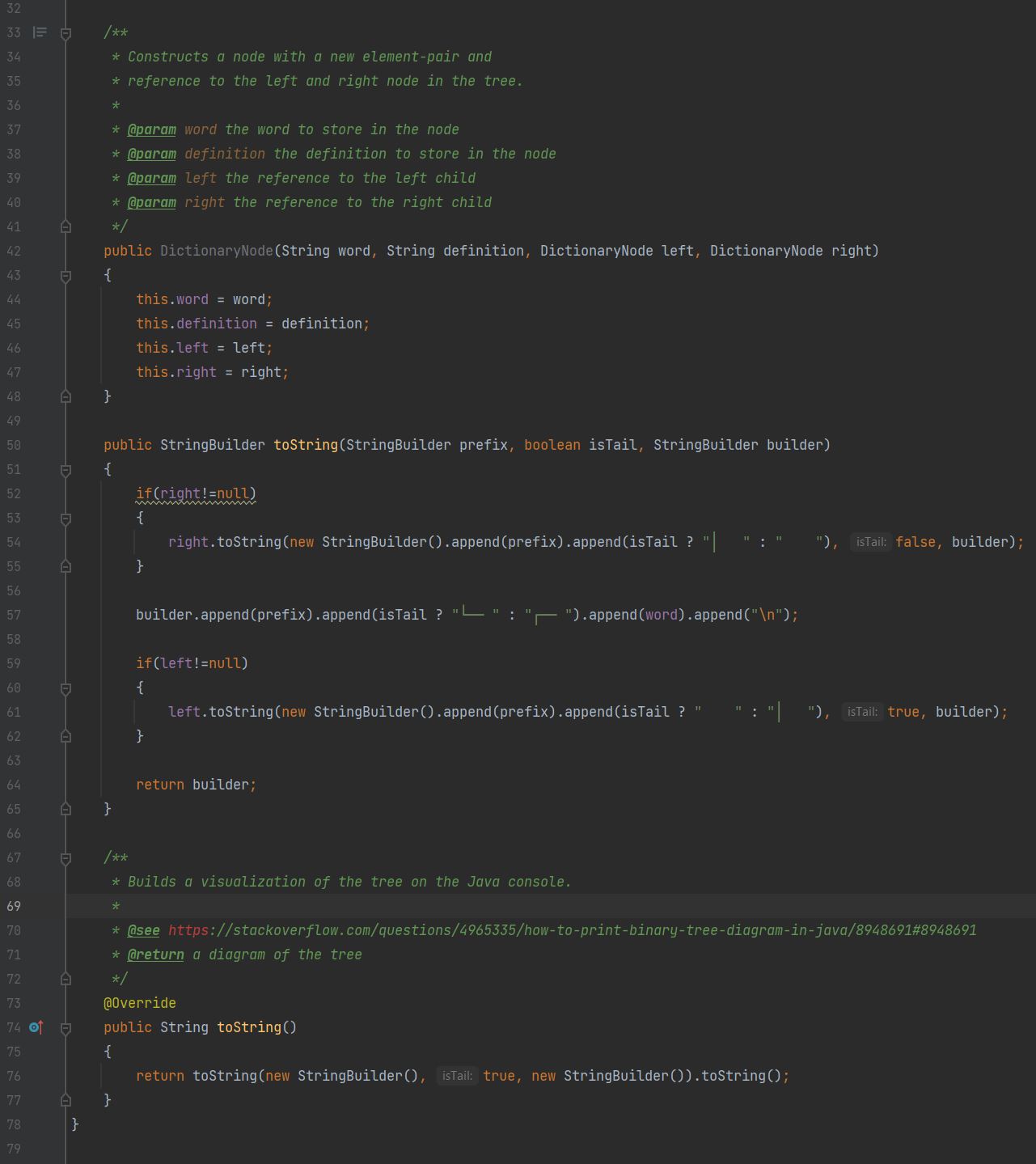The image size is (1036, 1164).
Task: Click the "\n" string literal on line 57
Action: [x=767, y=615]
